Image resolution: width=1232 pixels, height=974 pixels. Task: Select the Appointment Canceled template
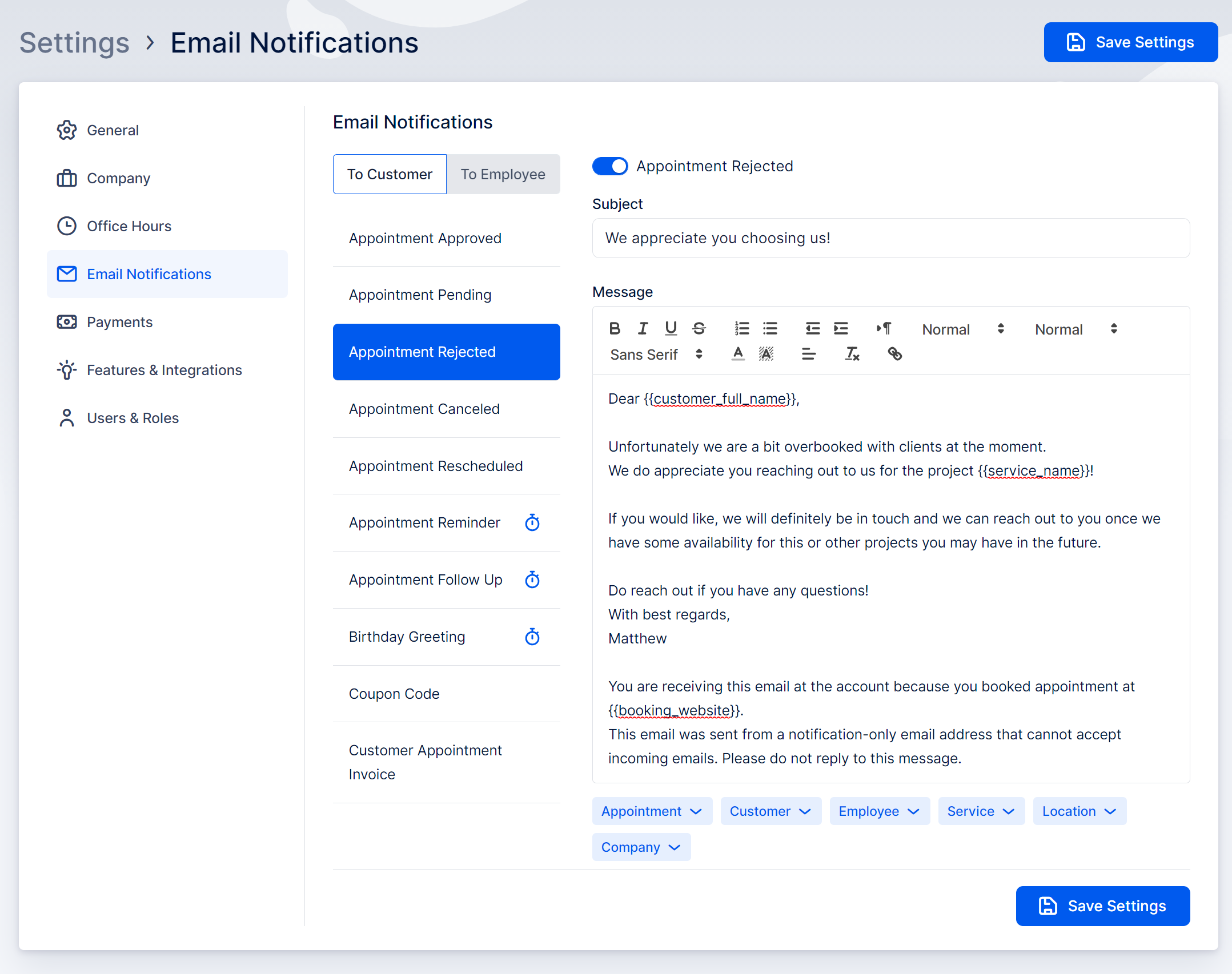click(x=424, y=409)
